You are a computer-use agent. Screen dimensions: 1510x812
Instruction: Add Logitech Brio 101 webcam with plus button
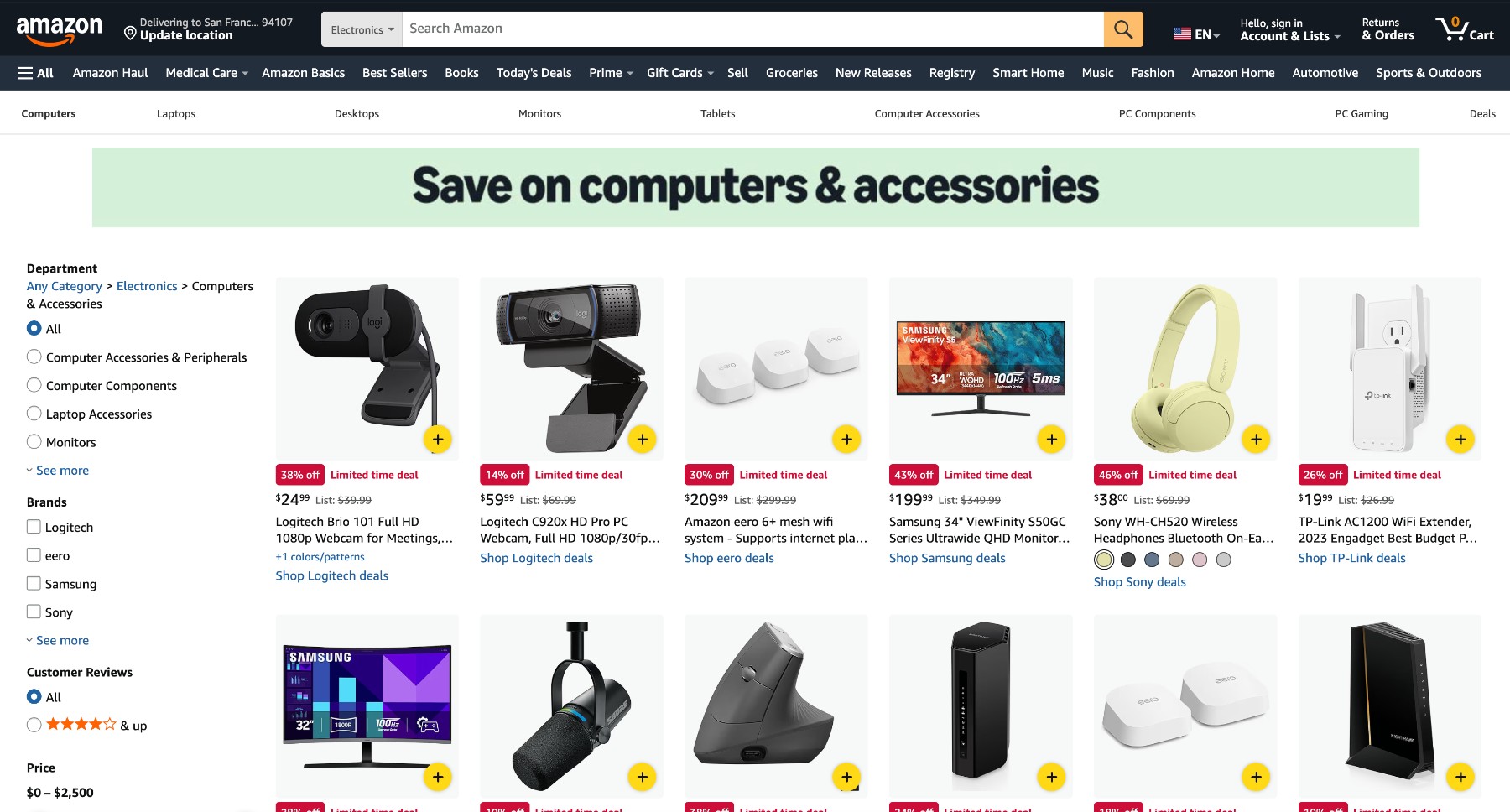click(x=438, y=439)
